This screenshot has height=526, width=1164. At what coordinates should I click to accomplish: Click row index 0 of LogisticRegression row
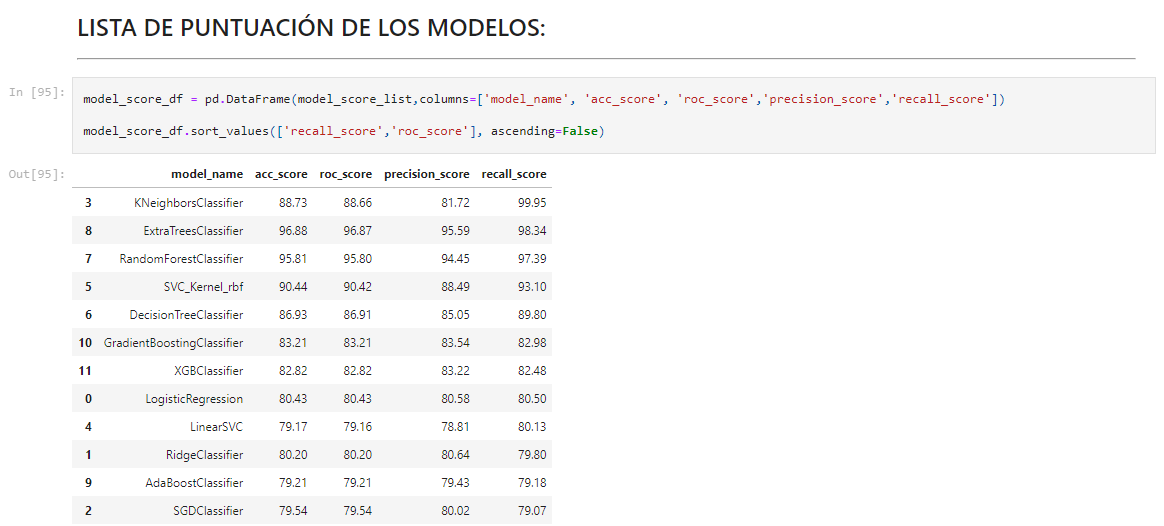[88, 399]
